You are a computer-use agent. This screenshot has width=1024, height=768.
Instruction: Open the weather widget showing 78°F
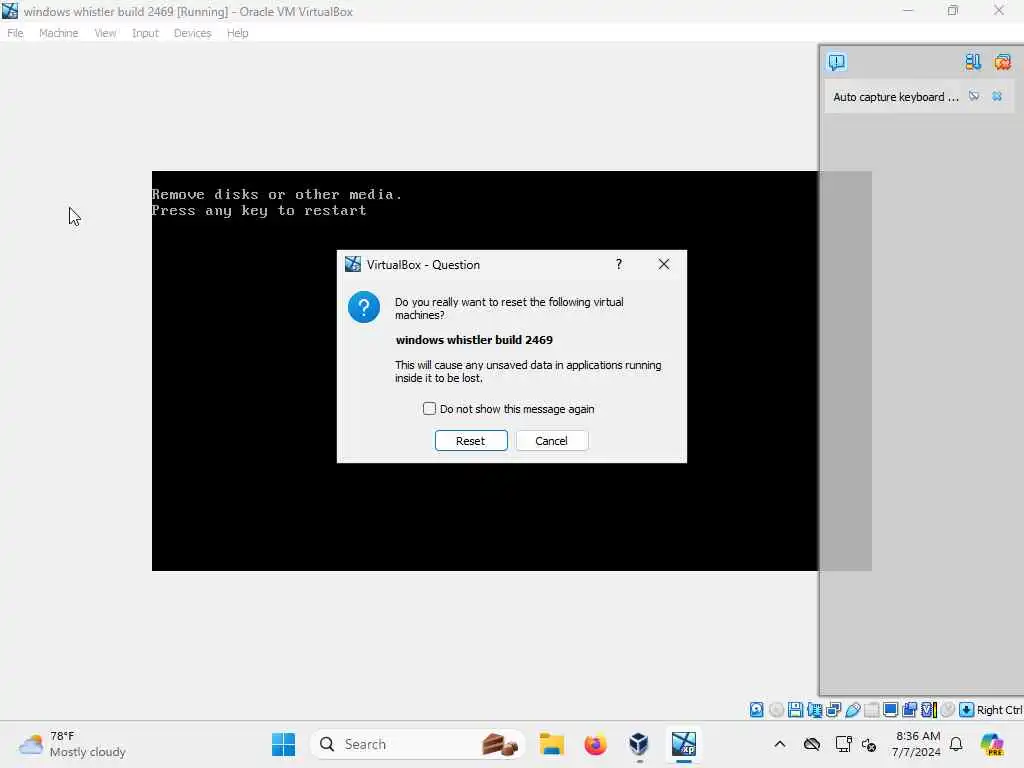pyautogui.click(x=72, y=744)
